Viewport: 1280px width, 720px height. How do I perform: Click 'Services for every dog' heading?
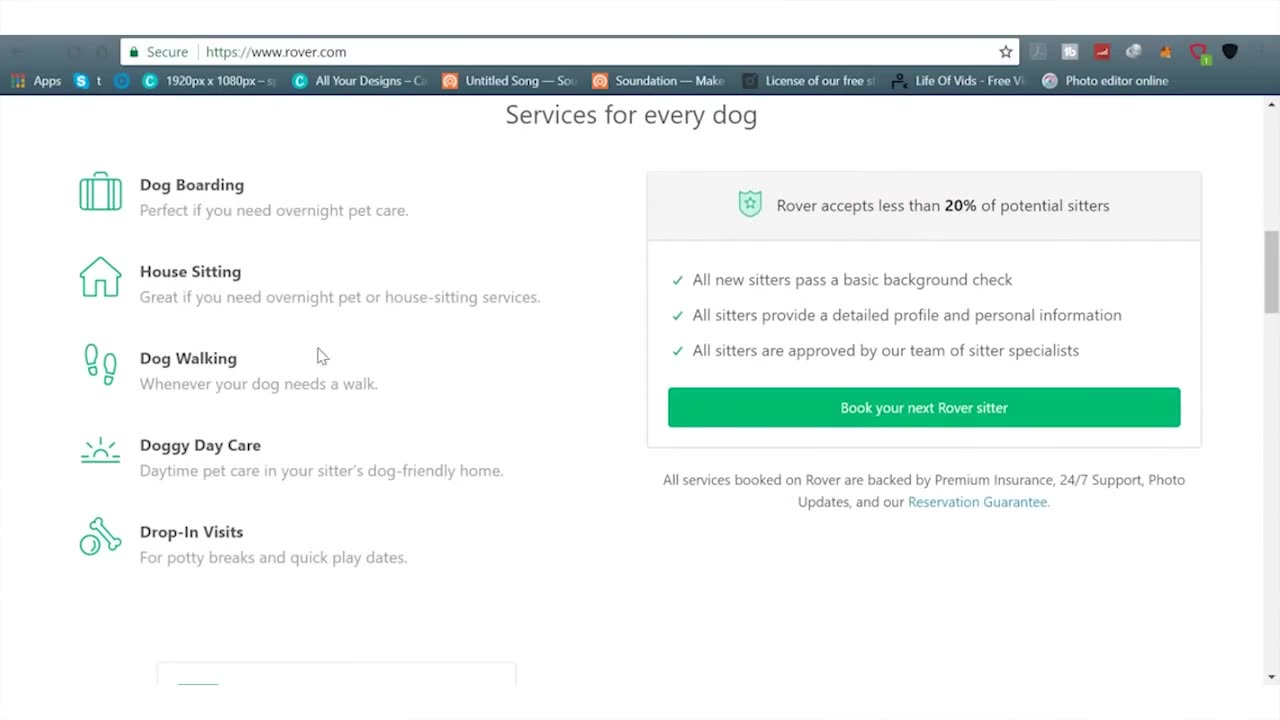(631, 115)
